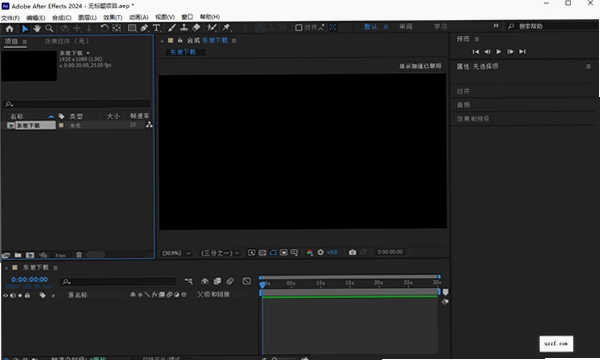Click the show channel RGB icon
Image resolution: width=600 pixels, height=360 pixels.
[x=310, y=252]
